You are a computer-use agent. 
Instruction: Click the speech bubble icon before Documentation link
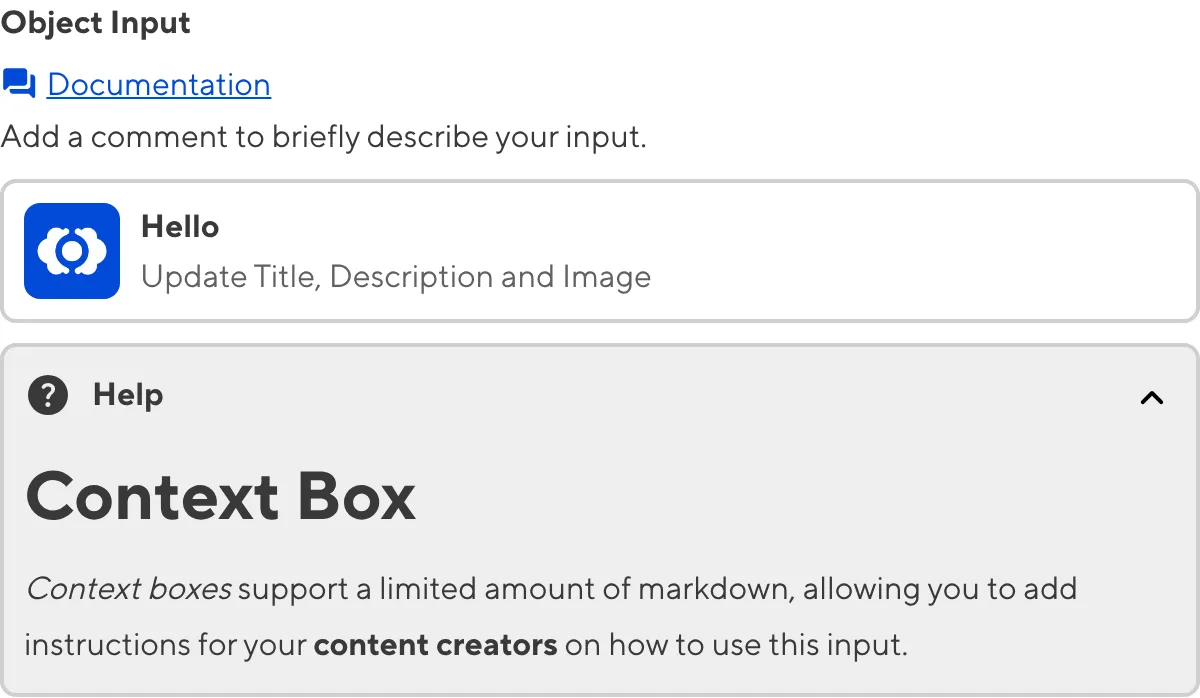(18, 84)
